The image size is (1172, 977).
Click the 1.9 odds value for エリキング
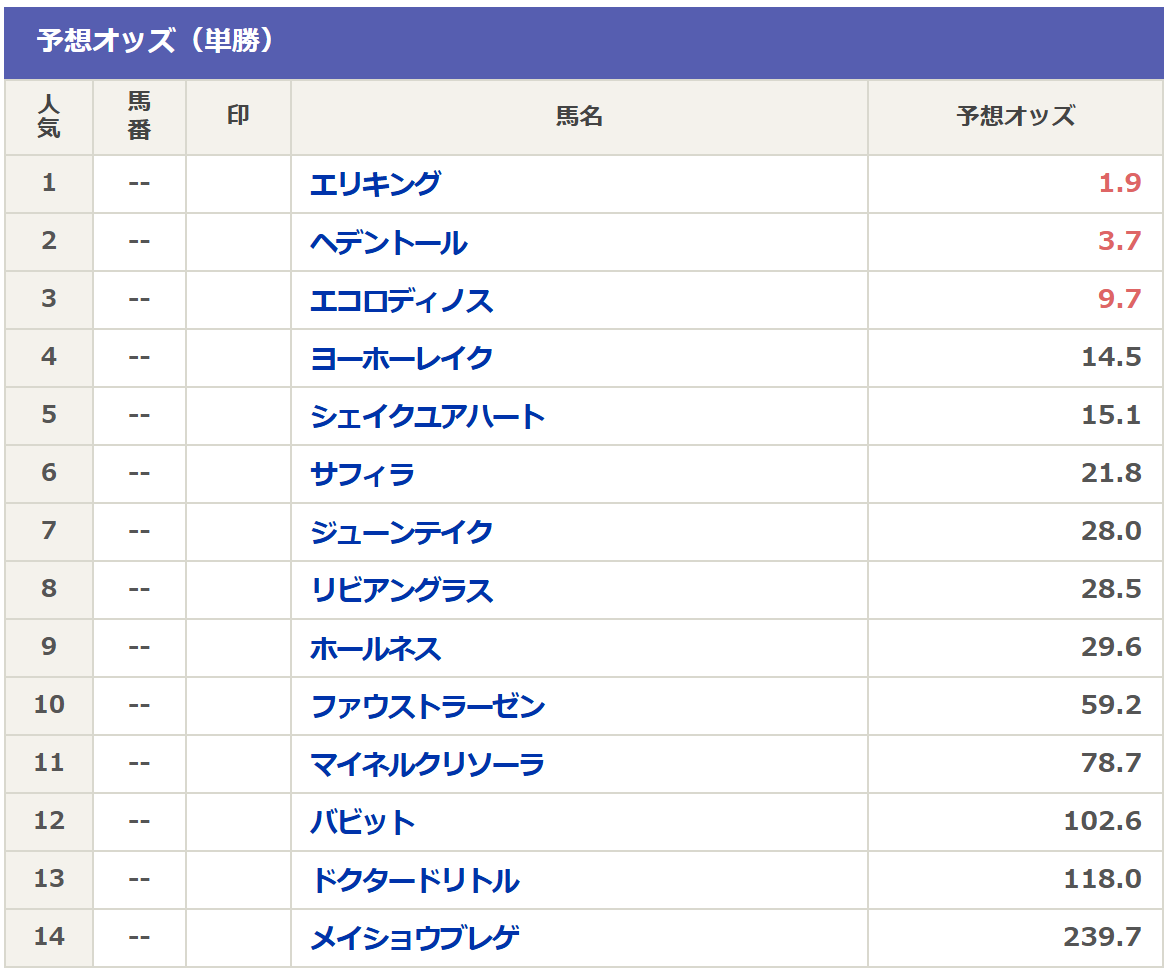point(1119,184)
